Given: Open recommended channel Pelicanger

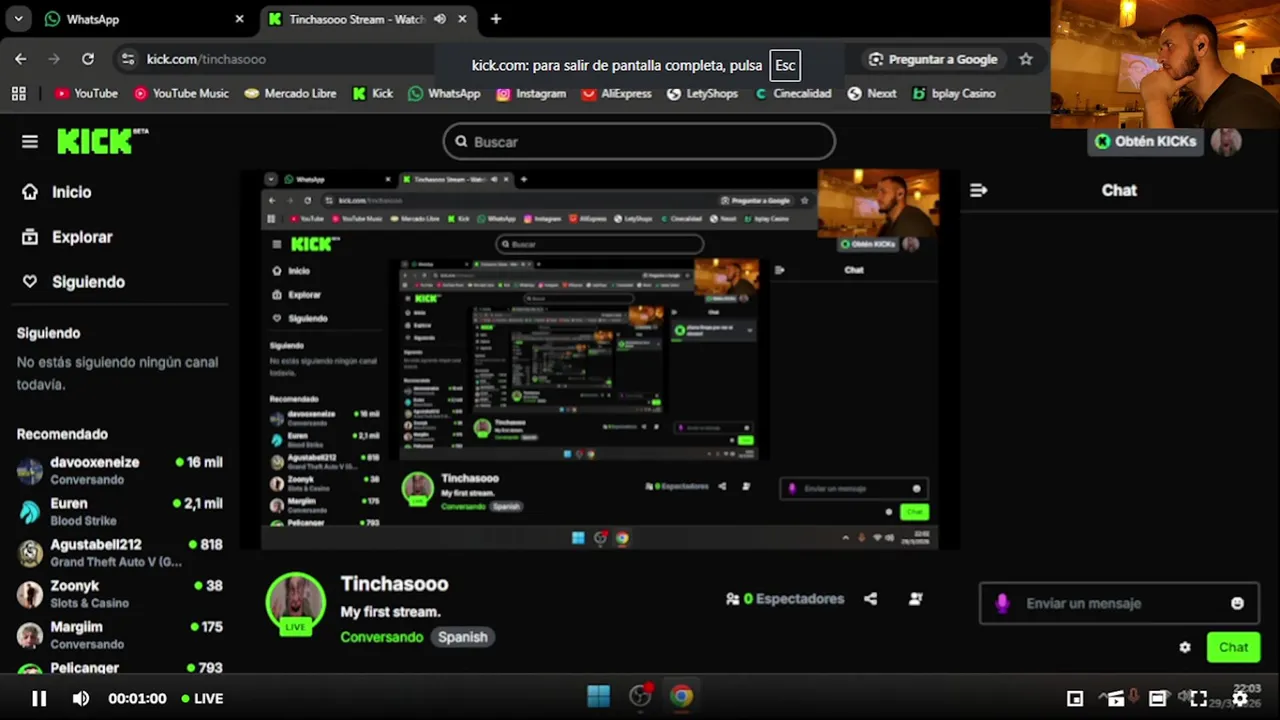Looking at the screenshot, I should [120, 668].
